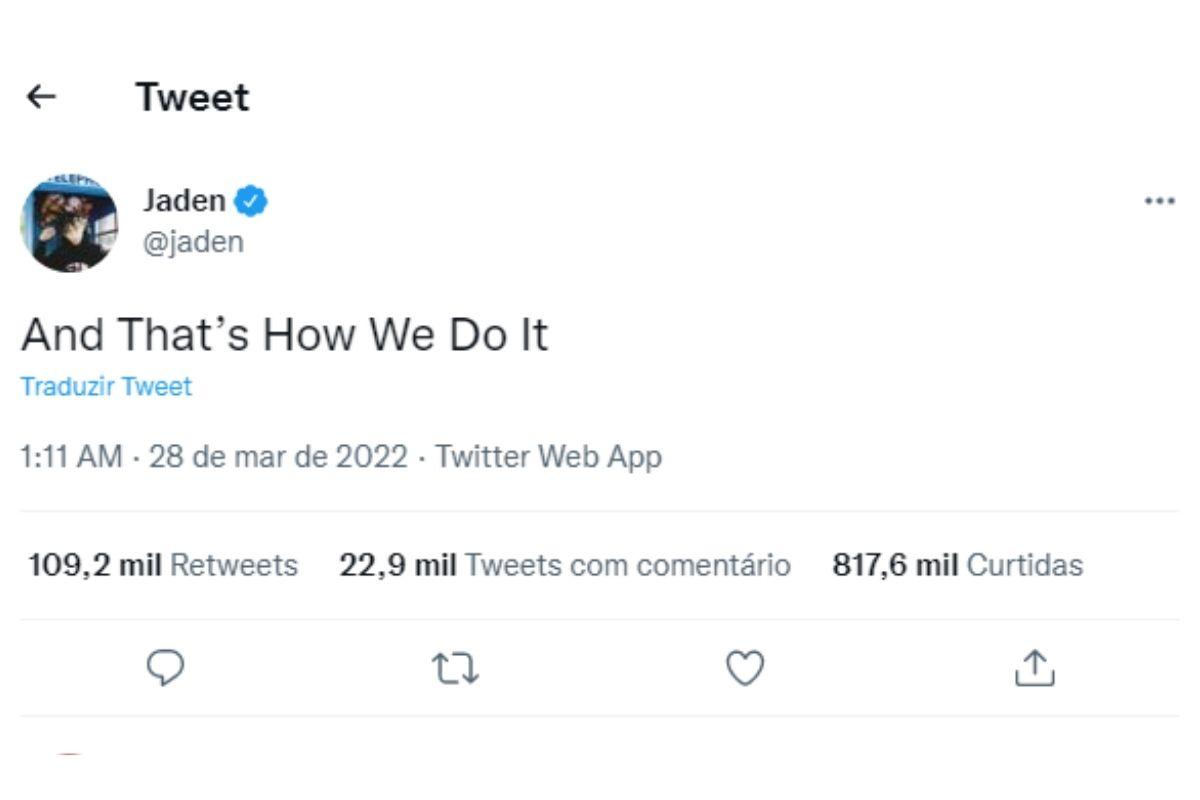Open the @jaden handle link

(193, 242)
